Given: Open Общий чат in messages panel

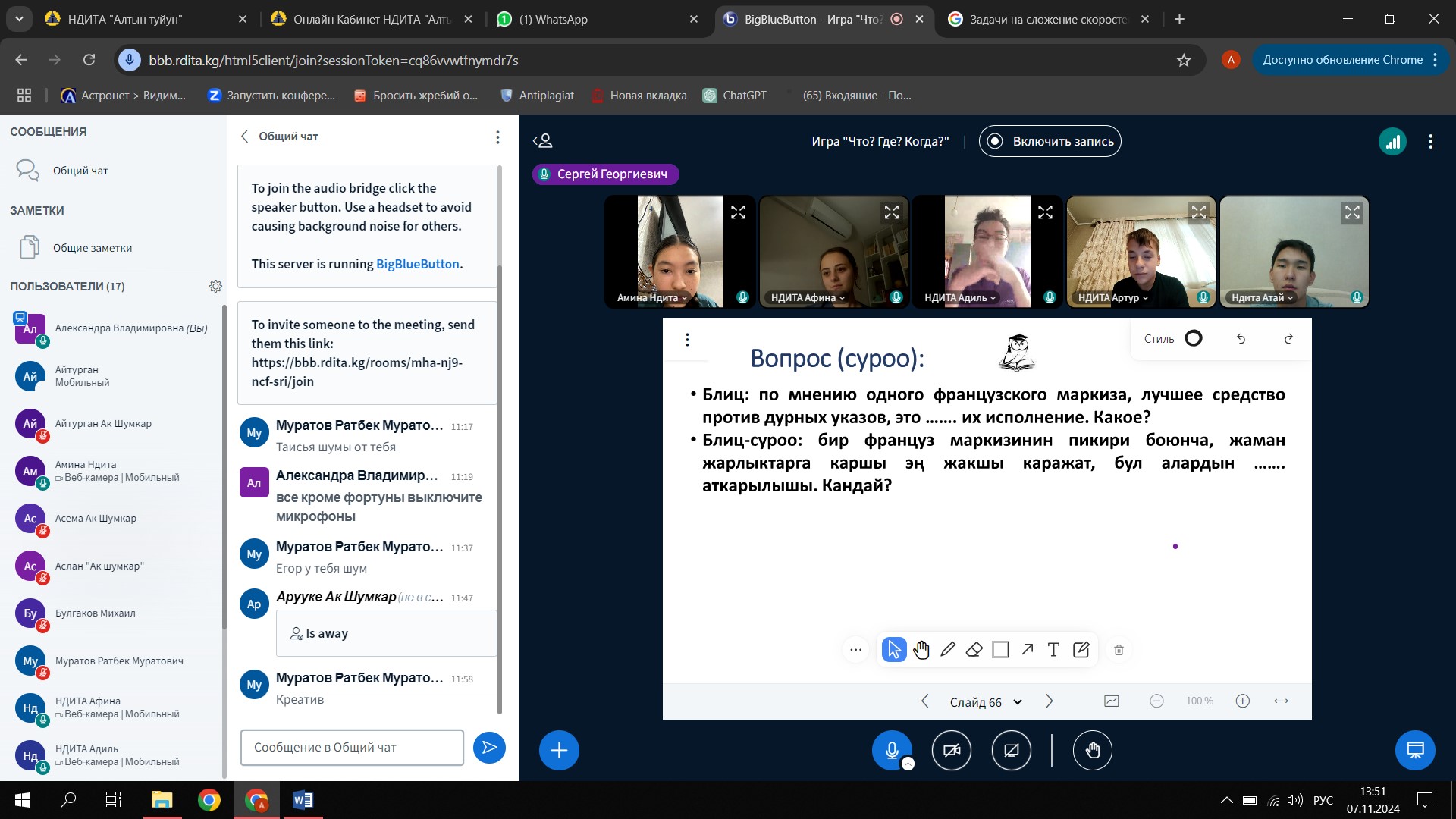Looking at the screenshot, I should coord(80,171).
